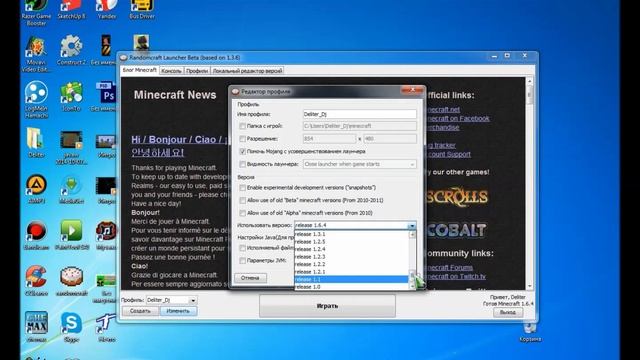
Task: Open minecraft on Facebook link
Action: tap(457, 118)
